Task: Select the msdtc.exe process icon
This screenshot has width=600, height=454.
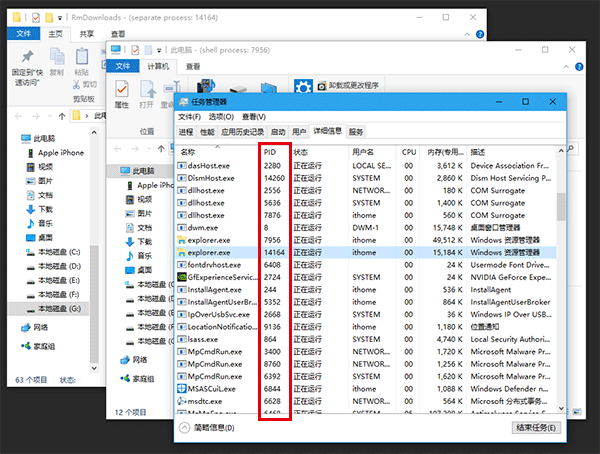Action: [182, 401]
